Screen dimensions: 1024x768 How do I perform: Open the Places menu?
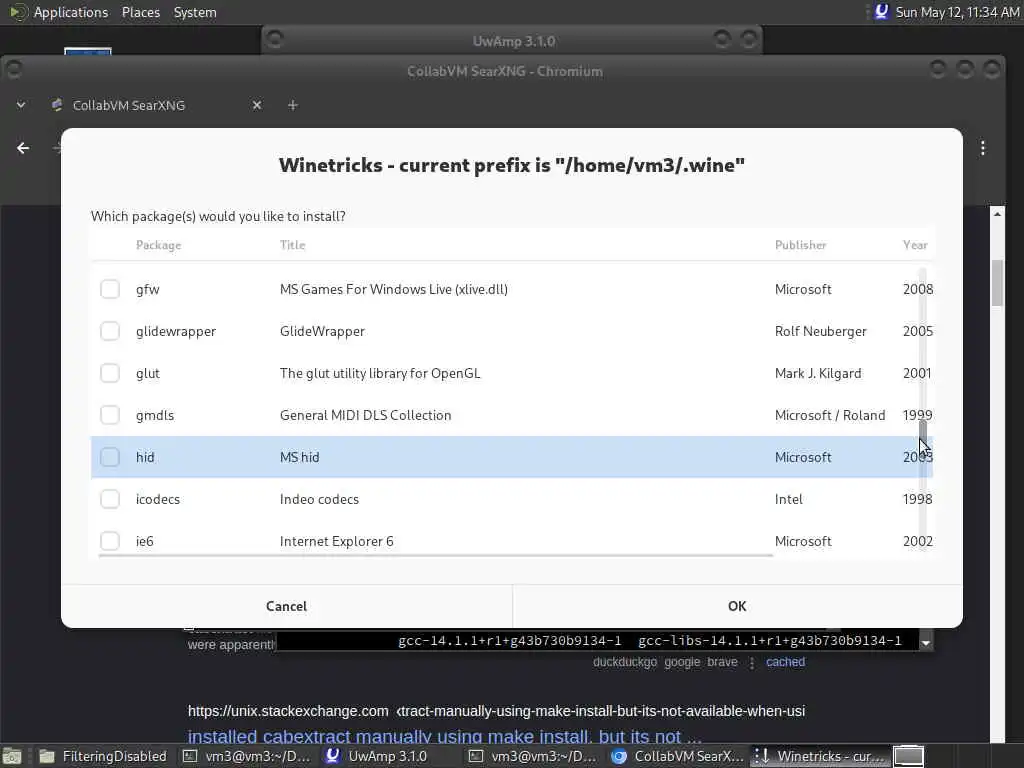pos(140,12)
